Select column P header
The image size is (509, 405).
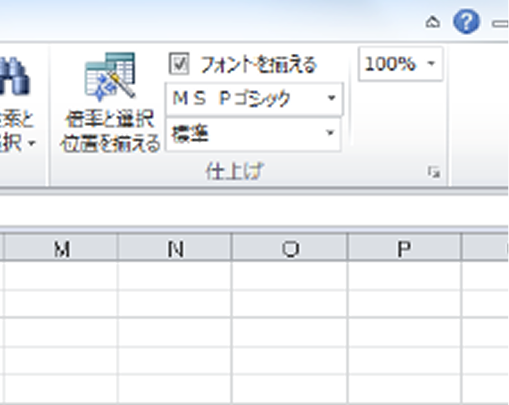404,248
